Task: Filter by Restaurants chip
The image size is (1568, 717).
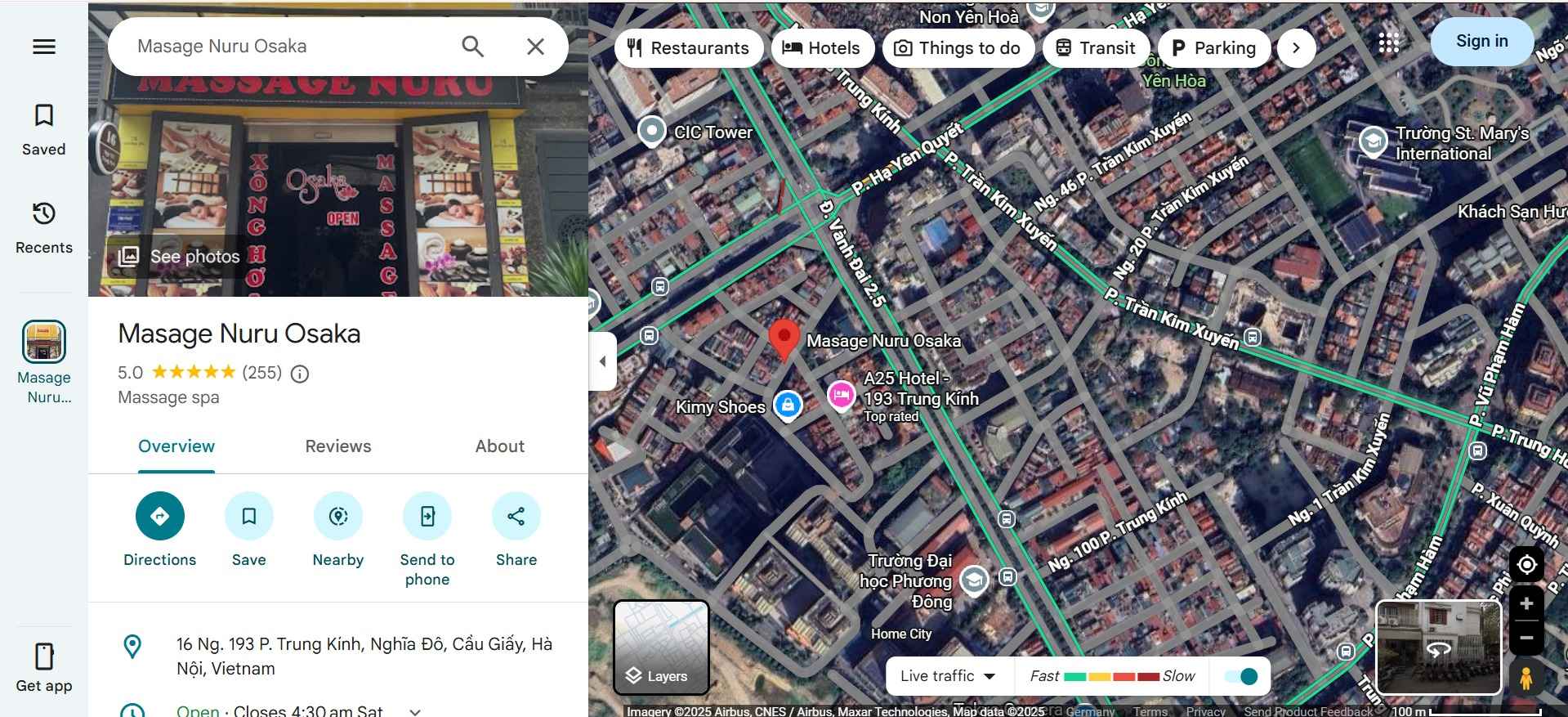Action: [x=688, y=48]
